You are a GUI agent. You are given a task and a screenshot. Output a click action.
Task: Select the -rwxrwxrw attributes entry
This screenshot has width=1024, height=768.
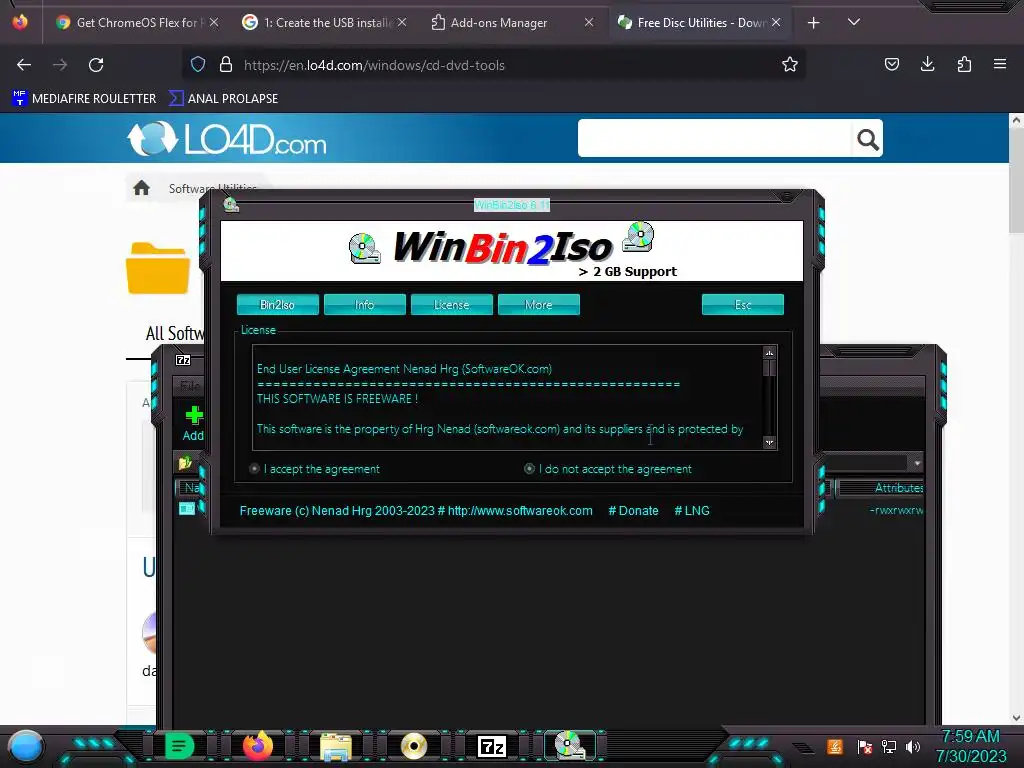[x=896, y=509]
